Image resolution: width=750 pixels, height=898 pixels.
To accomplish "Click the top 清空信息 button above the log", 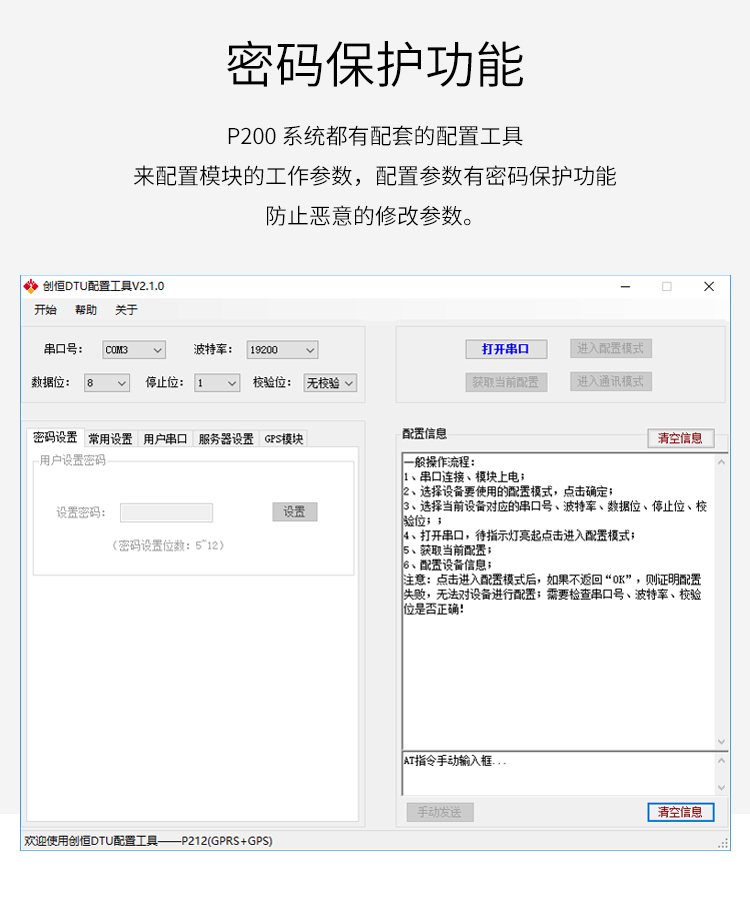I will coord(680,438).
